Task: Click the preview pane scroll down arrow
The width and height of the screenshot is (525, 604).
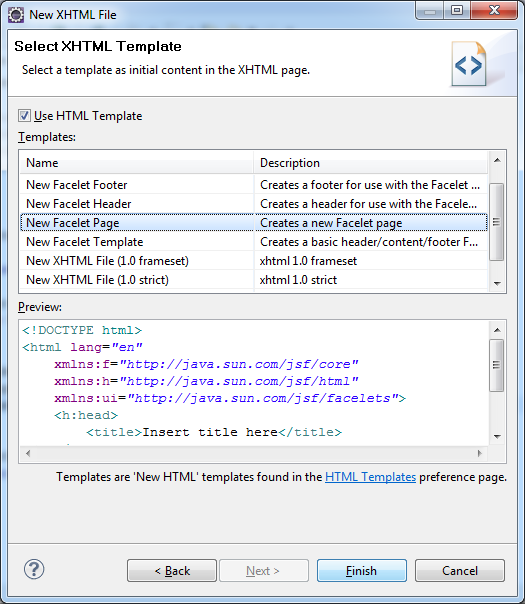Action: click(x=497, y=436)
